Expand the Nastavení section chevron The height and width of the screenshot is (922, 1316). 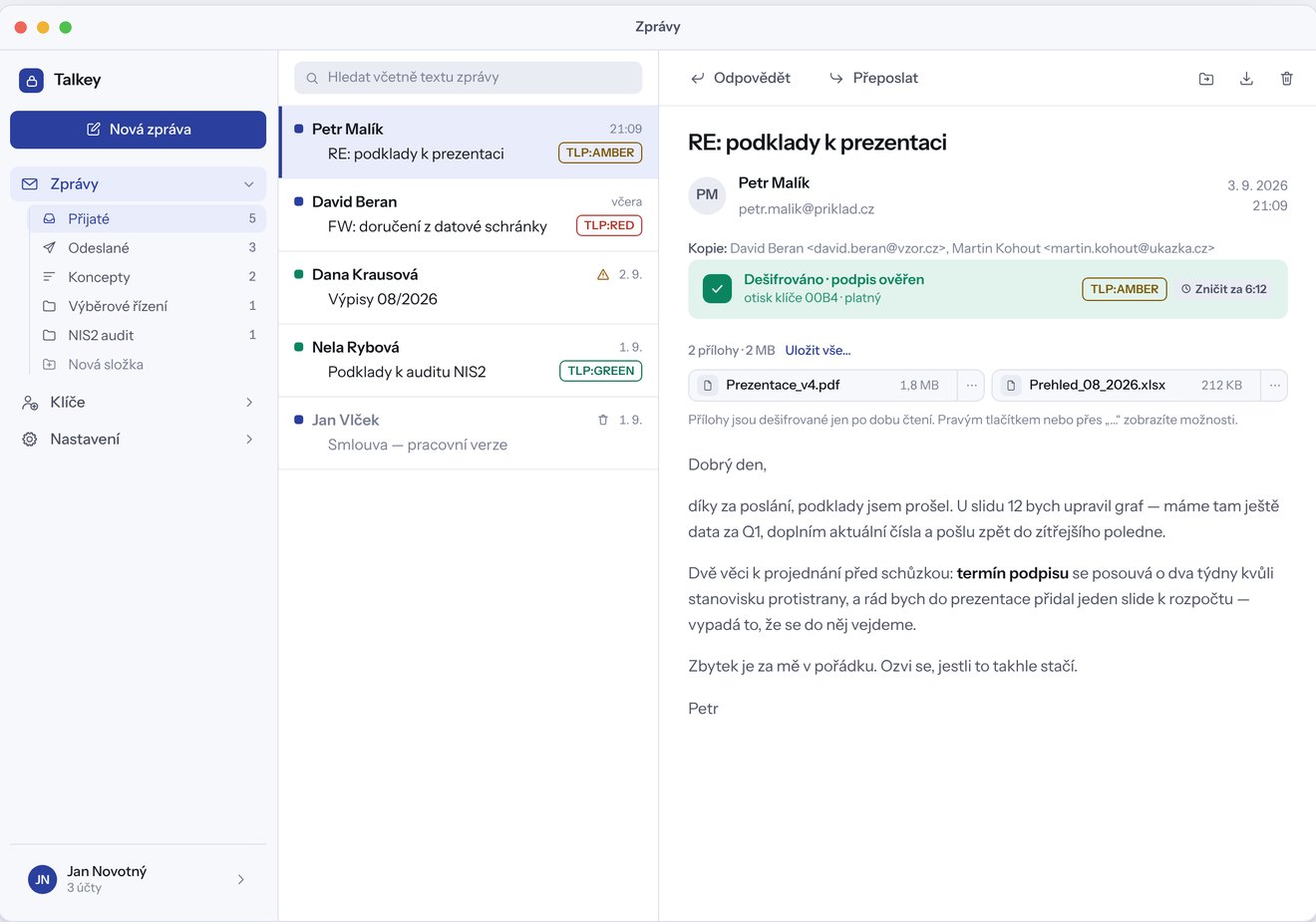(x=249, y=440)
